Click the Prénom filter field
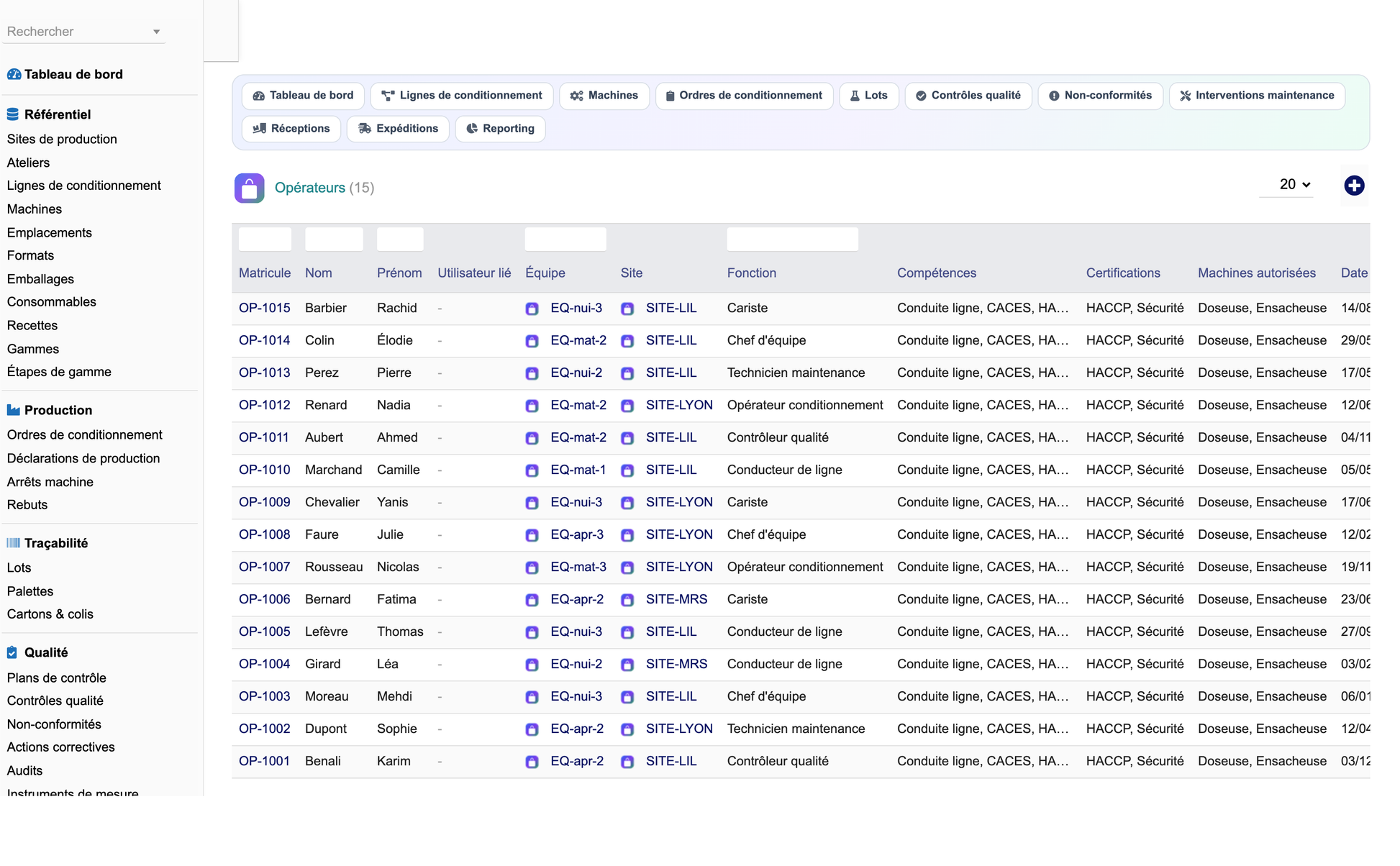 pyautogui.click(x=400, y=240)
